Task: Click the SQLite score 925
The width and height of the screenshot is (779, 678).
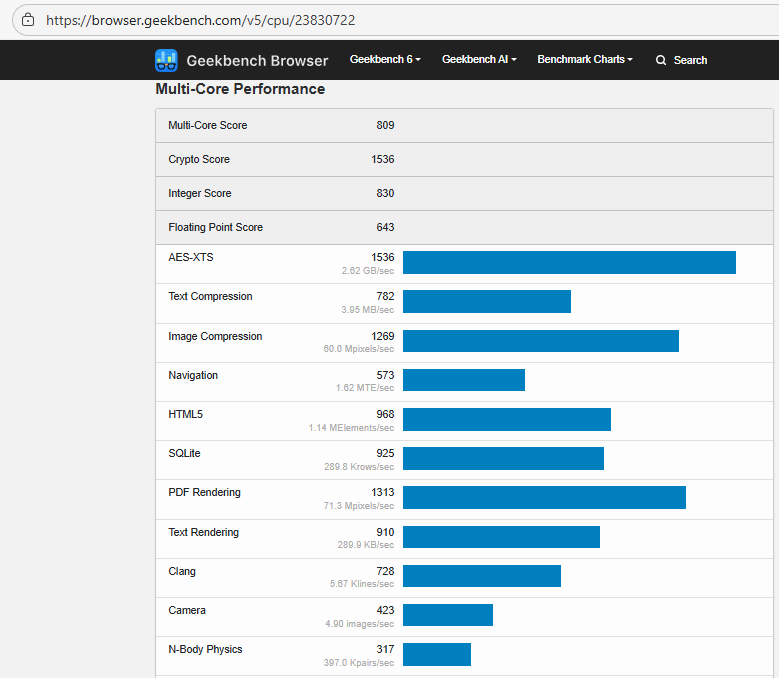Action: [385, 453]
